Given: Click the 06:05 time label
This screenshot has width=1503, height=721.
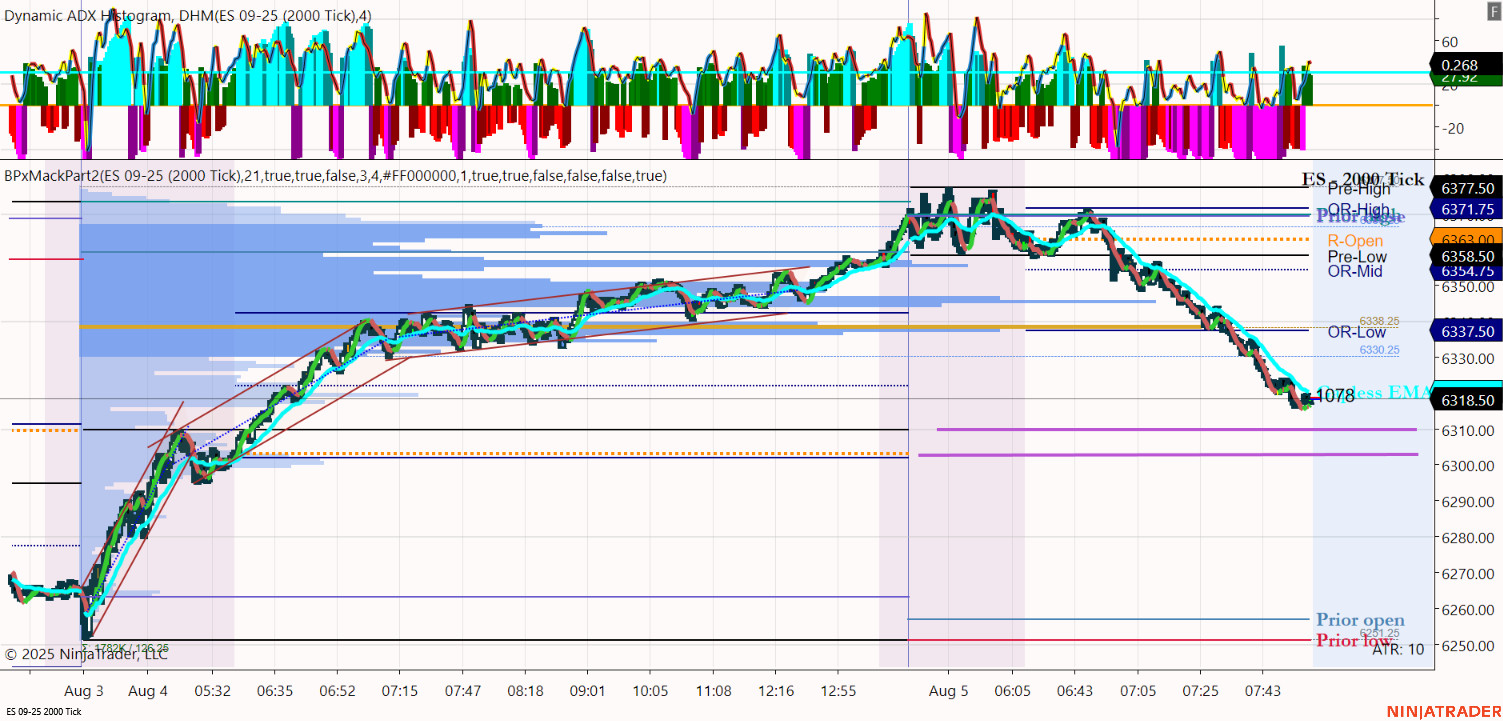Looking at the screenshot, I should pos(1013,691).
